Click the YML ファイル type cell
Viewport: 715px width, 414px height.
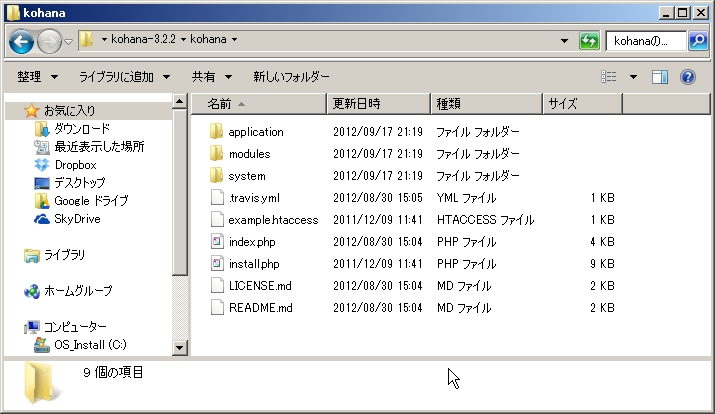click(x=466, y=198)
